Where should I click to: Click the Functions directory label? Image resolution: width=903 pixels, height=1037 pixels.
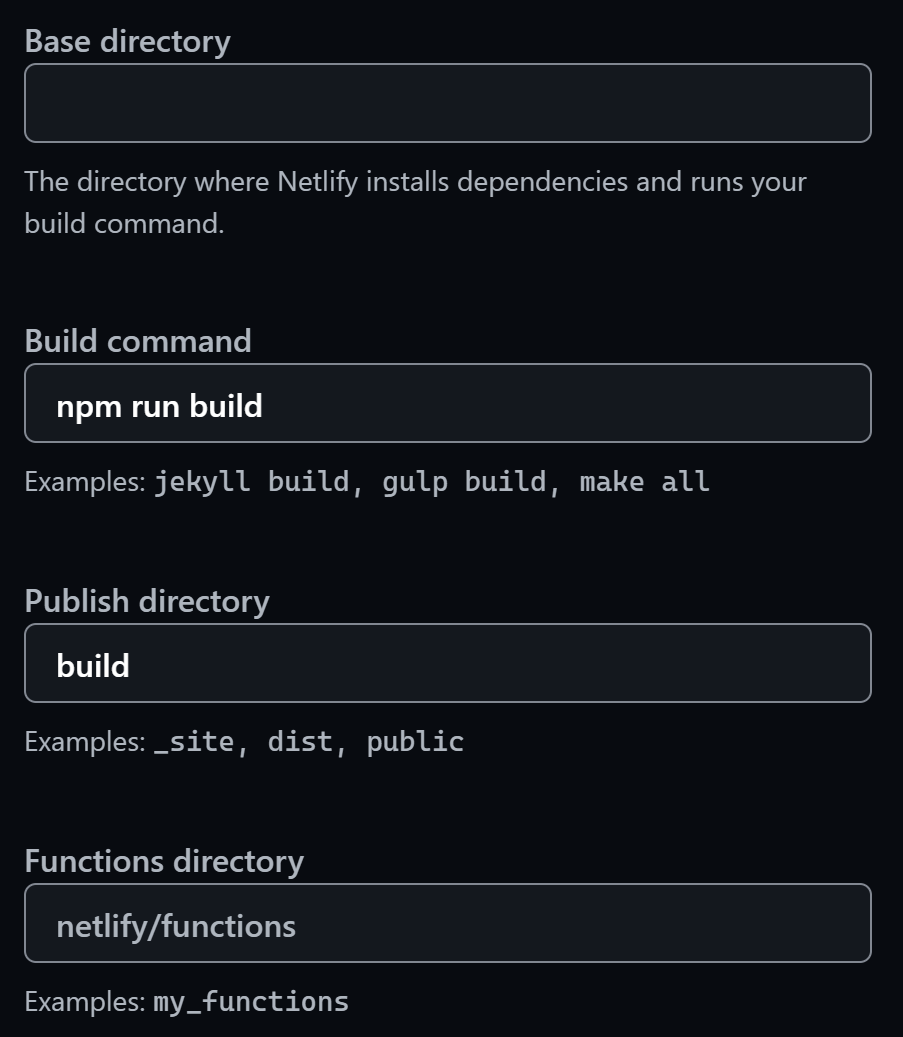pyautogui.click(x=165, y=861)
